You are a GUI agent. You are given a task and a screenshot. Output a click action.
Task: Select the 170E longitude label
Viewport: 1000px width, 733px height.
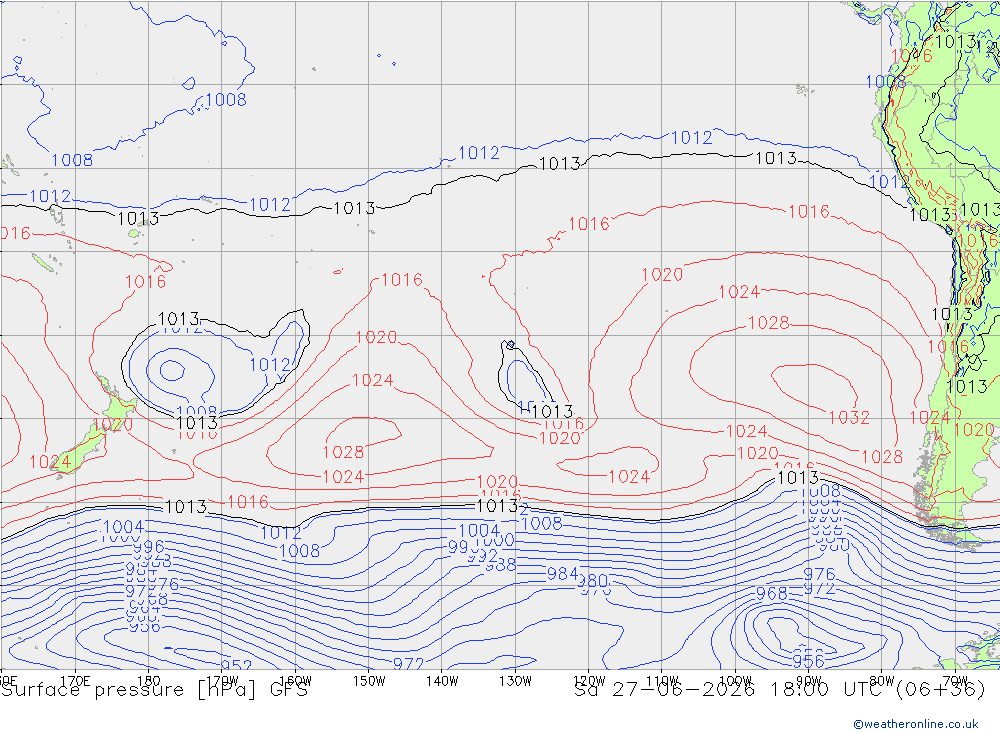(75, 681)
